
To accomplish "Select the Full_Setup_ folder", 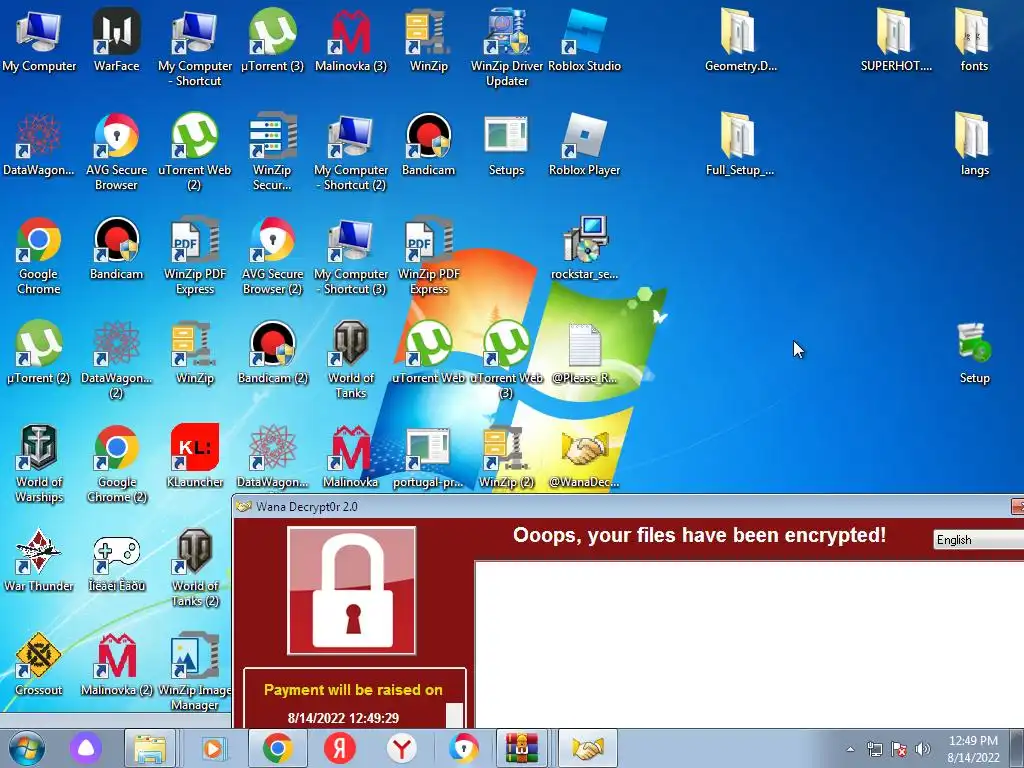I will pos(740,144).
